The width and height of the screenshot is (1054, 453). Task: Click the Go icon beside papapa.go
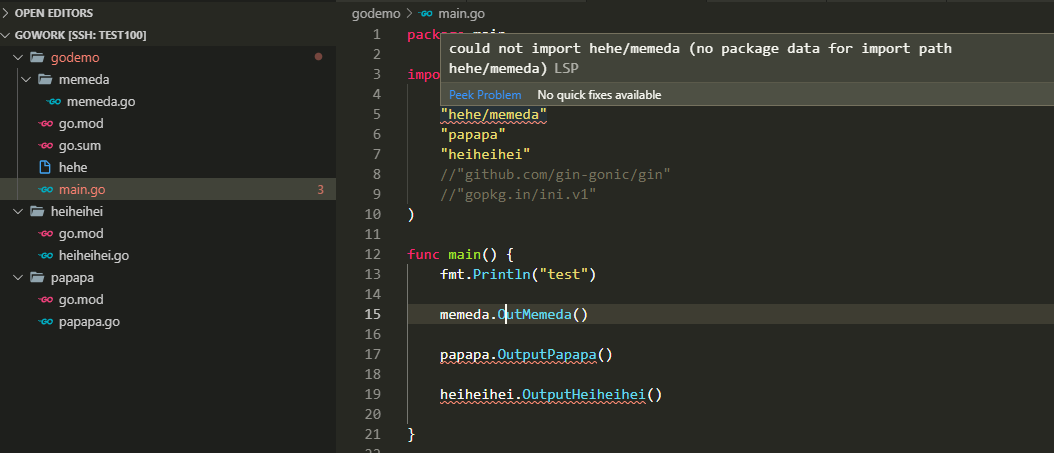tap(44, 321)
